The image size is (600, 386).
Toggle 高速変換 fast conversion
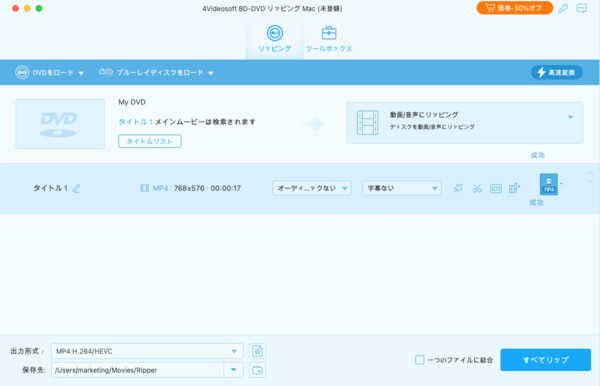click(557, 72)
